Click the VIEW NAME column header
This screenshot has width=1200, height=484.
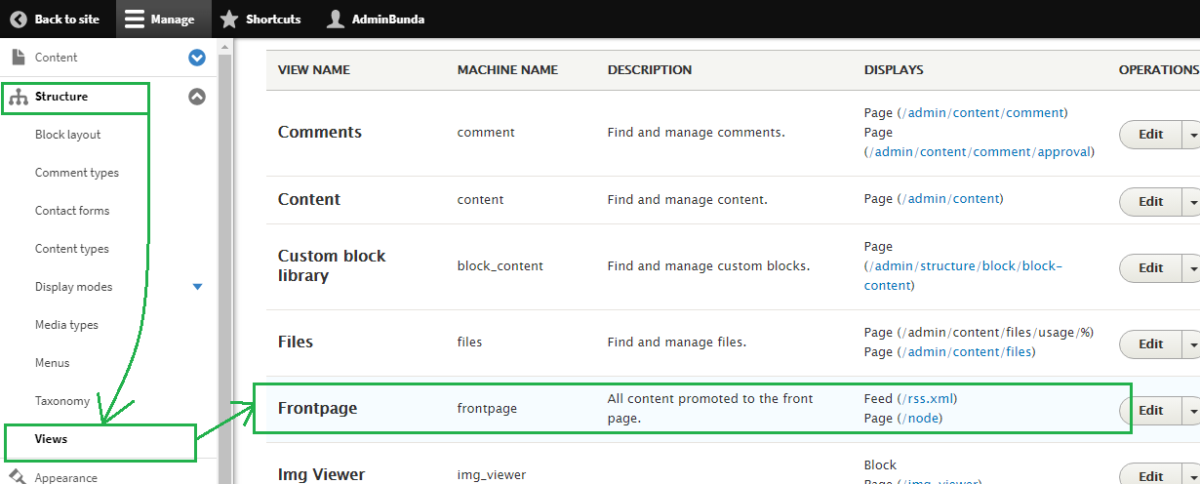314,70
